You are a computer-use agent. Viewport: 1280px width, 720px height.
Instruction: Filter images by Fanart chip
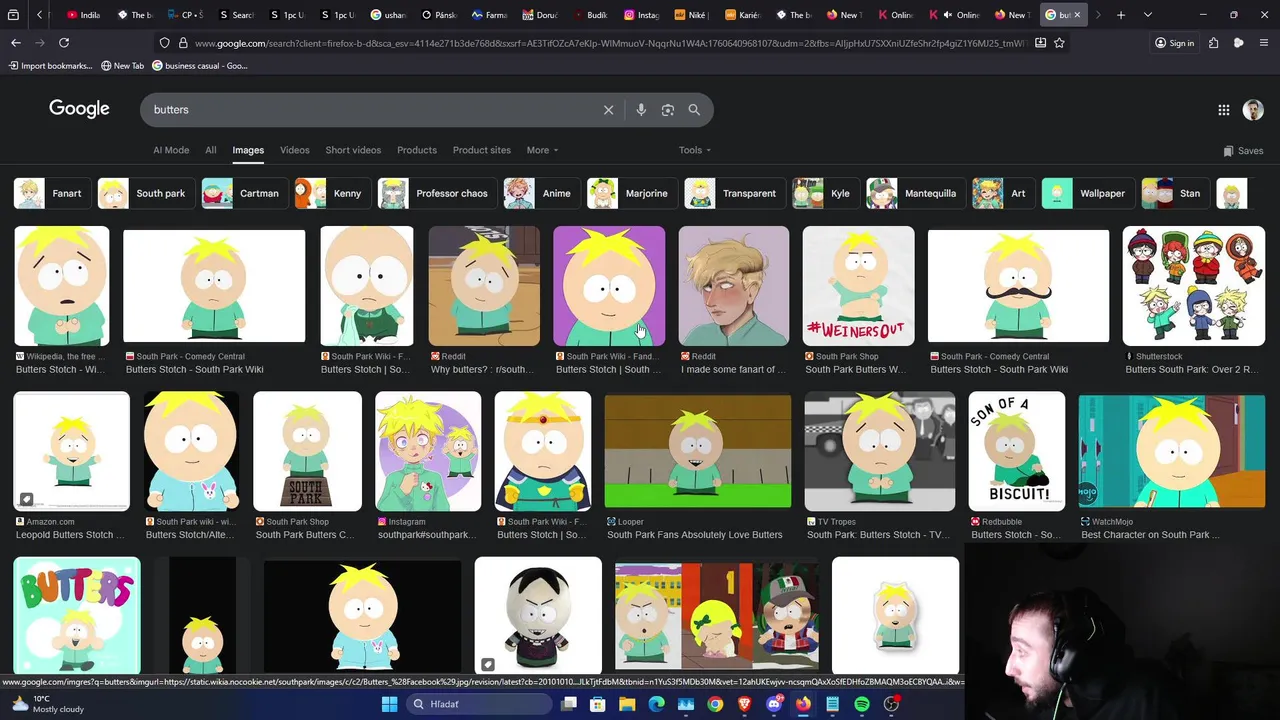52,193
